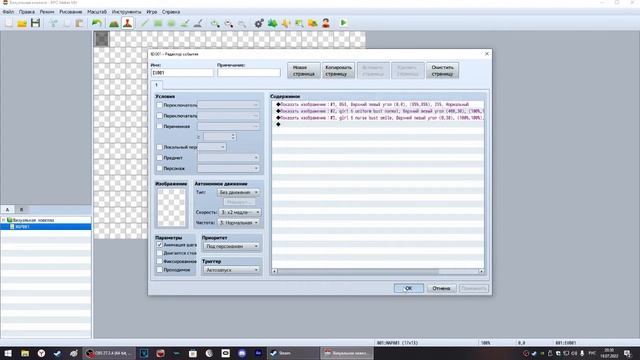Collapse the map tree root expander
The image size is (640, 360).
(x=4, y=220)
